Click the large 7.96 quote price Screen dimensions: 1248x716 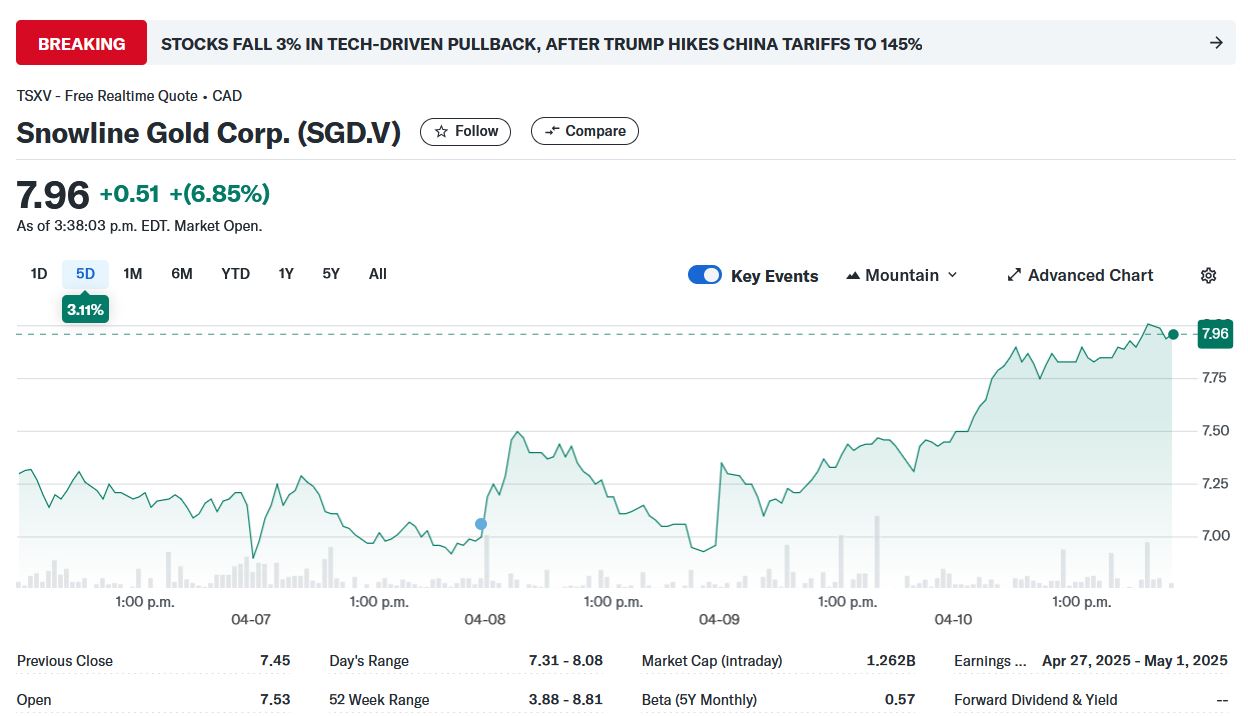coord(53,194)
